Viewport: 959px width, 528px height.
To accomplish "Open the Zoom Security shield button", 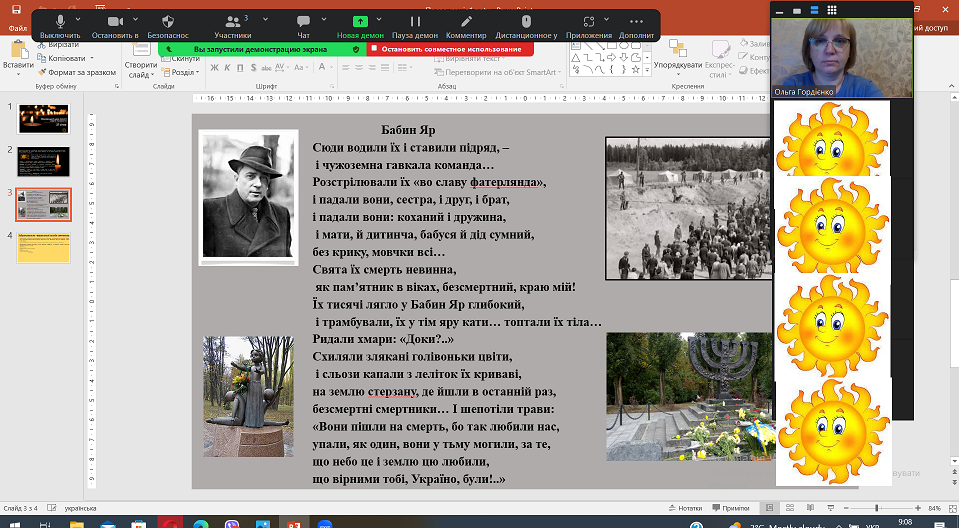I will coord(168,26).
